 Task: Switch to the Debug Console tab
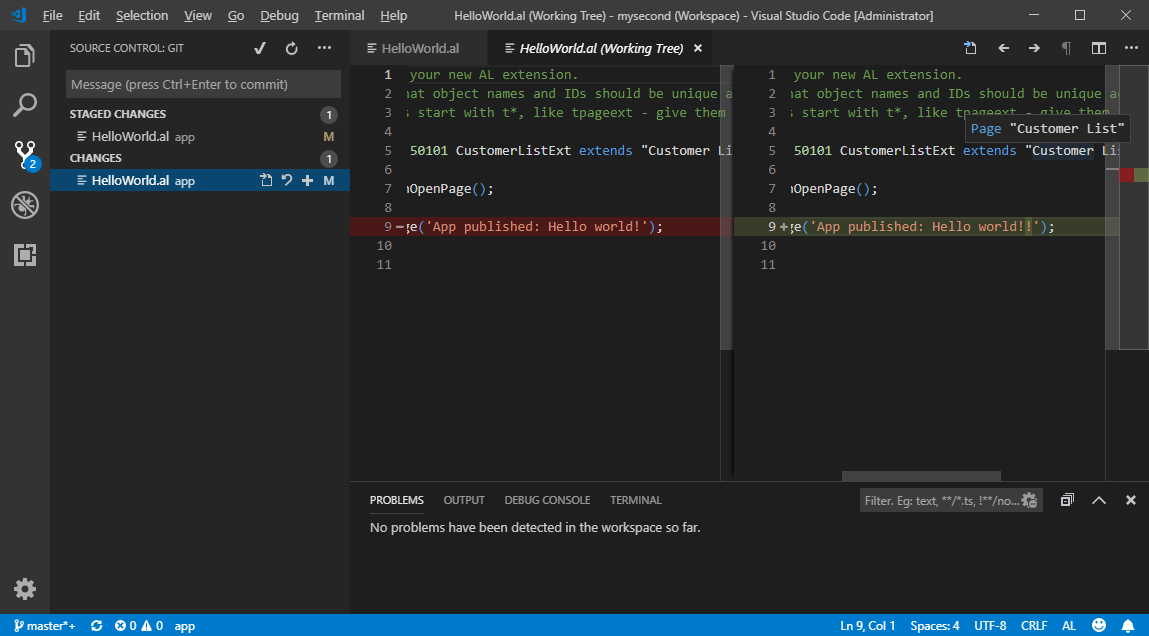tap(547, 500)
